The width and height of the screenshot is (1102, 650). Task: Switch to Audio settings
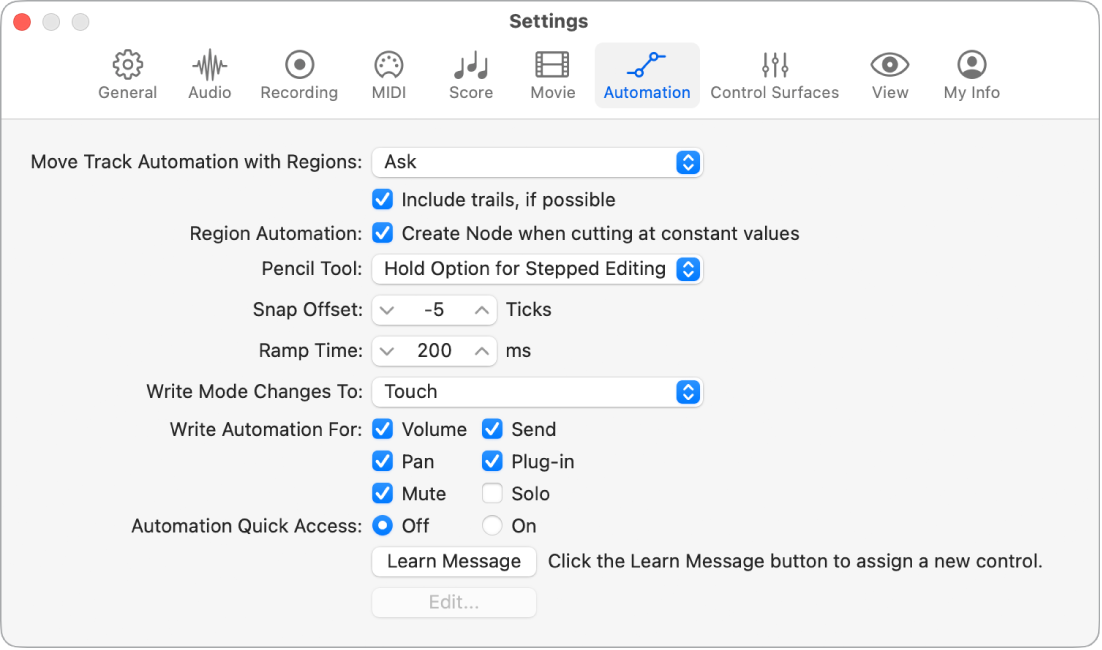pos(209,73)
